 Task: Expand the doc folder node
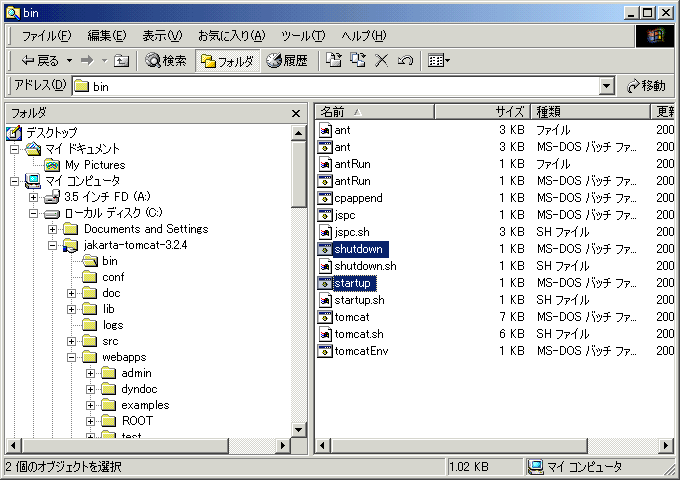pyautogui.click(x=72, y=294)
